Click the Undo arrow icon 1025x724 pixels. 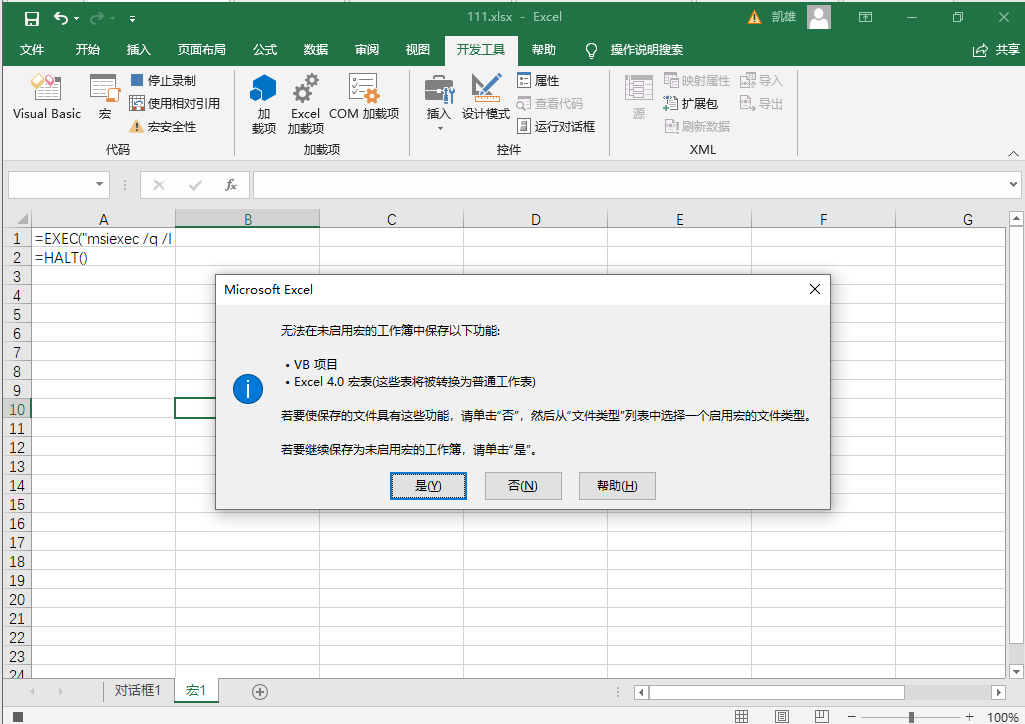(61, 18)
